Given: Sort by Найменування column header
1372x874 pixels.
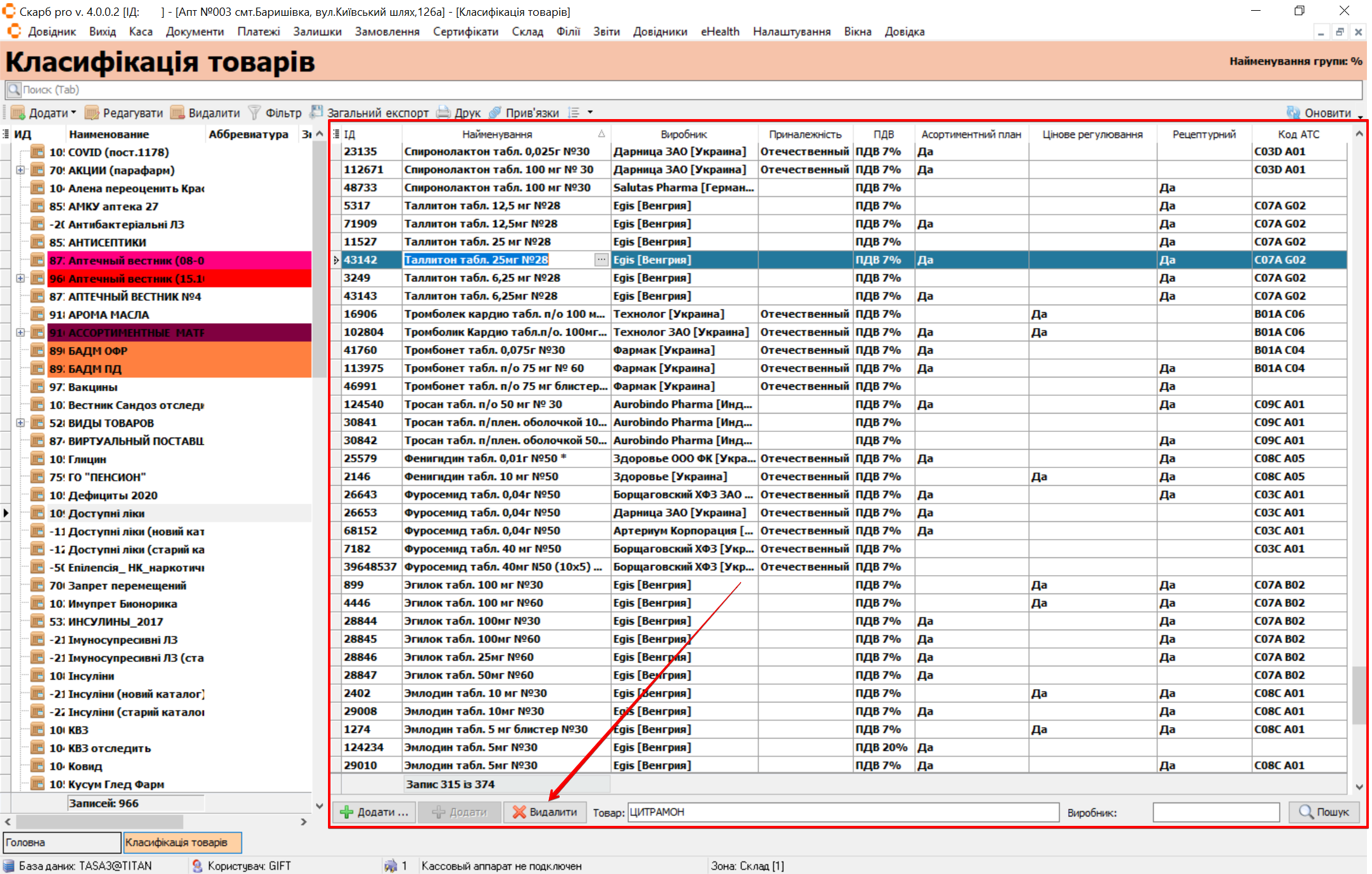Looking at the screenshot, I should pyautogui.click(x=497, y=134).
